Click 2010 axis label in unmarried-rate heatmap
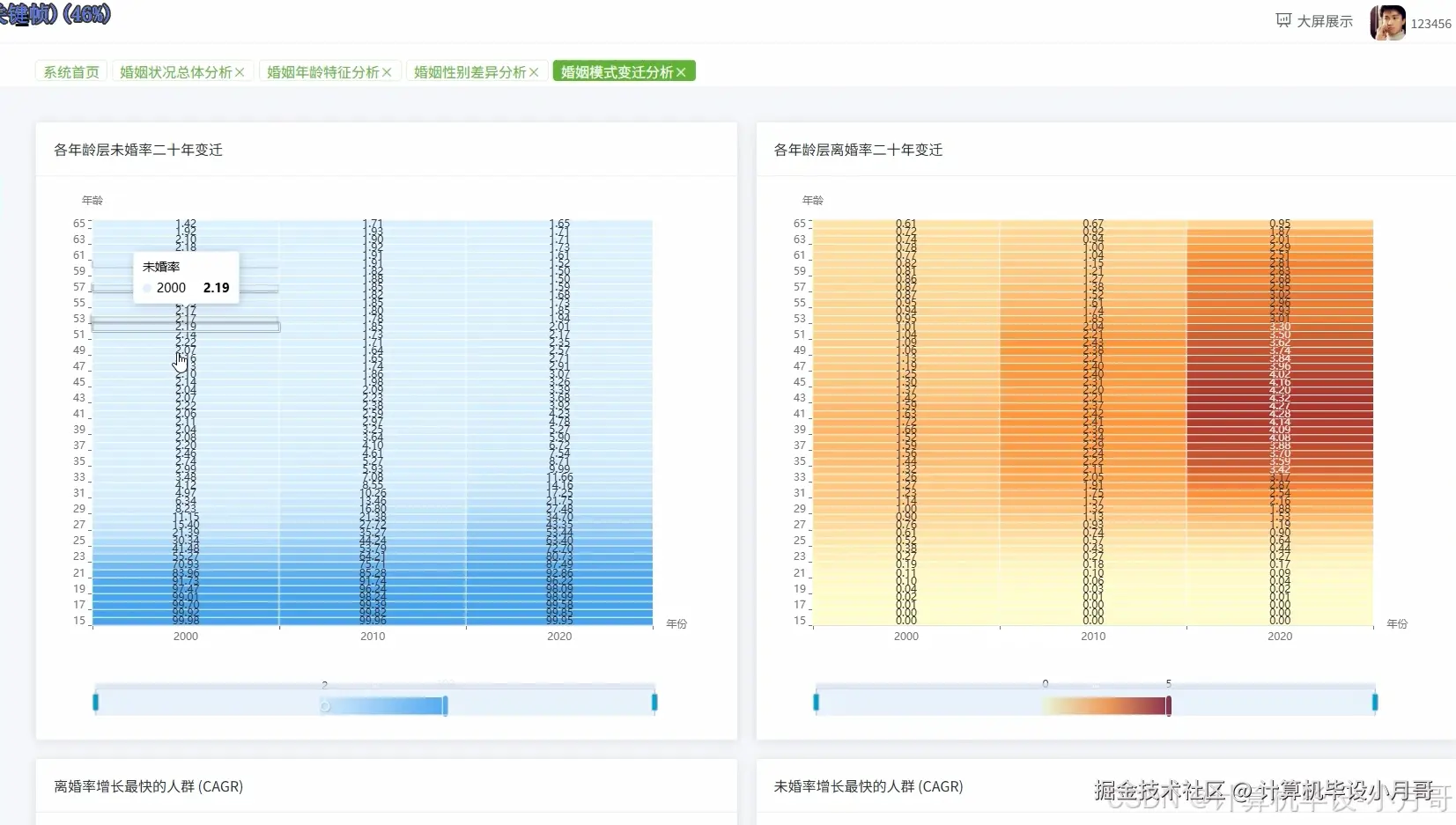This screenshot has width=1456, height=825. pos(373,637)
